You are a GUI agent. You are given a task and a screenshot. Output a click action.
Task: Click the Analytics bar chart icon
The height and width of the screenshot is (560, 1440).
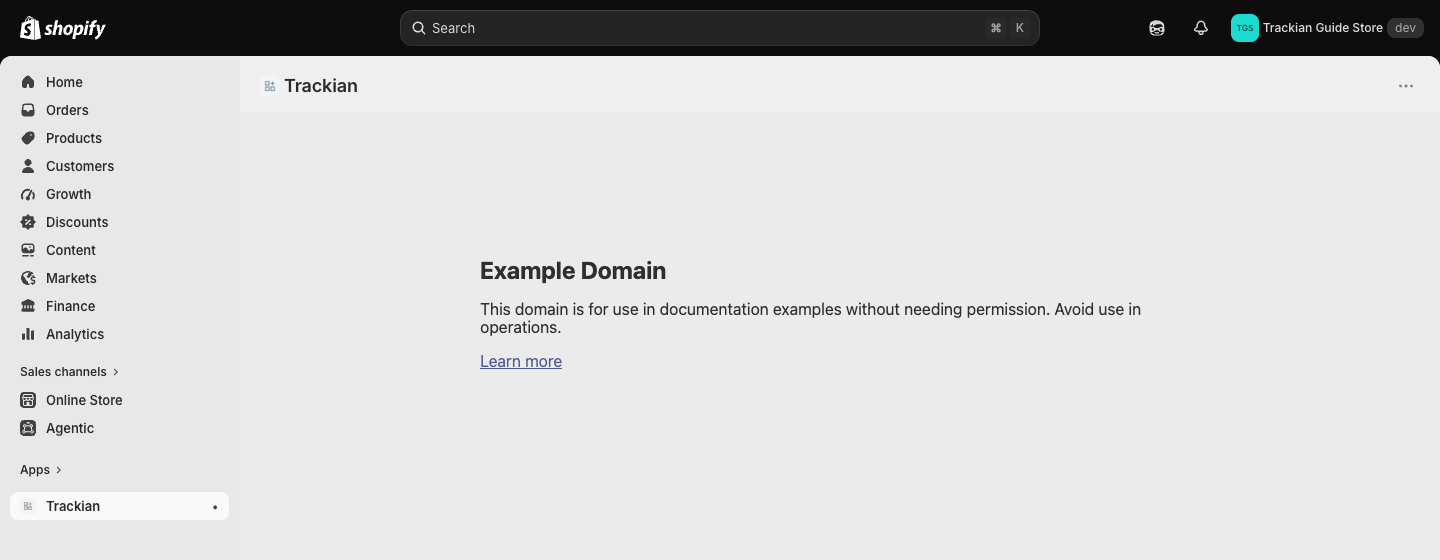tap(28, 334)
